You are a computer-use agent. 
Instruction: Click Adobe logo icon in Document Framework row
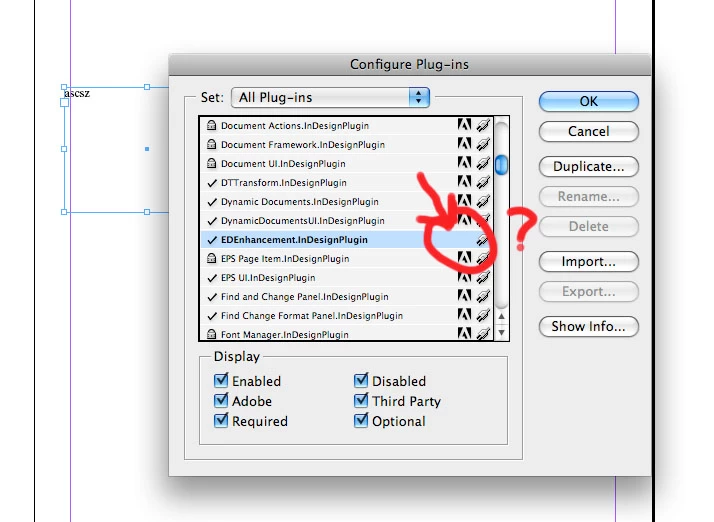coord(464,143)
